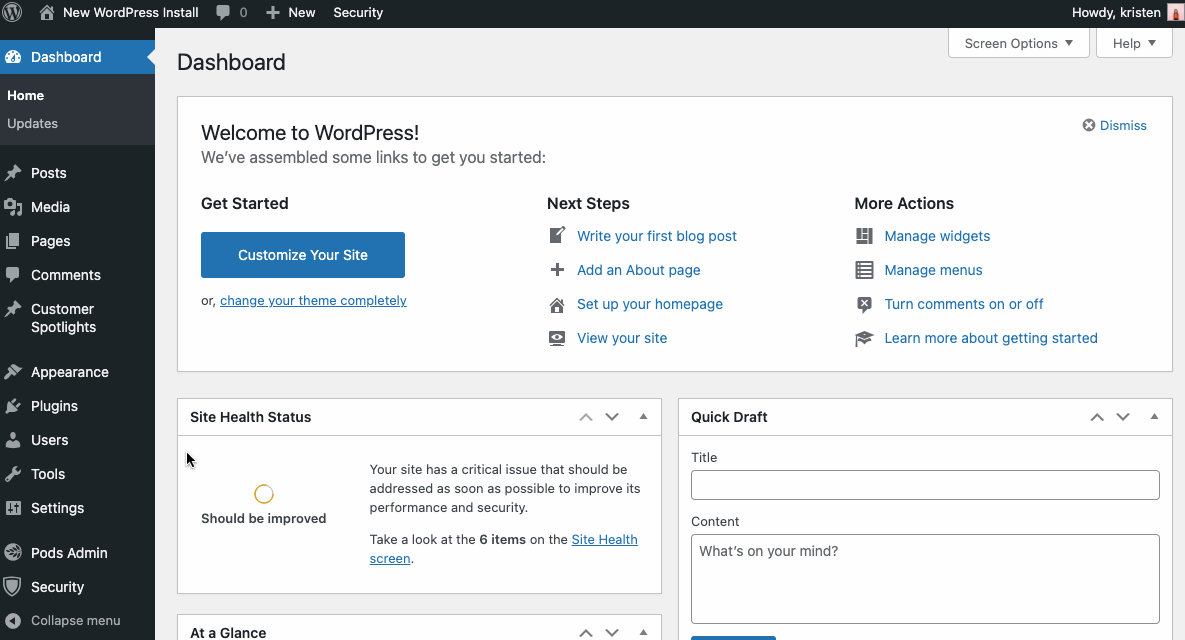Open Security in the top admin bar
The image size is (1185, 640).
[358, 13]
